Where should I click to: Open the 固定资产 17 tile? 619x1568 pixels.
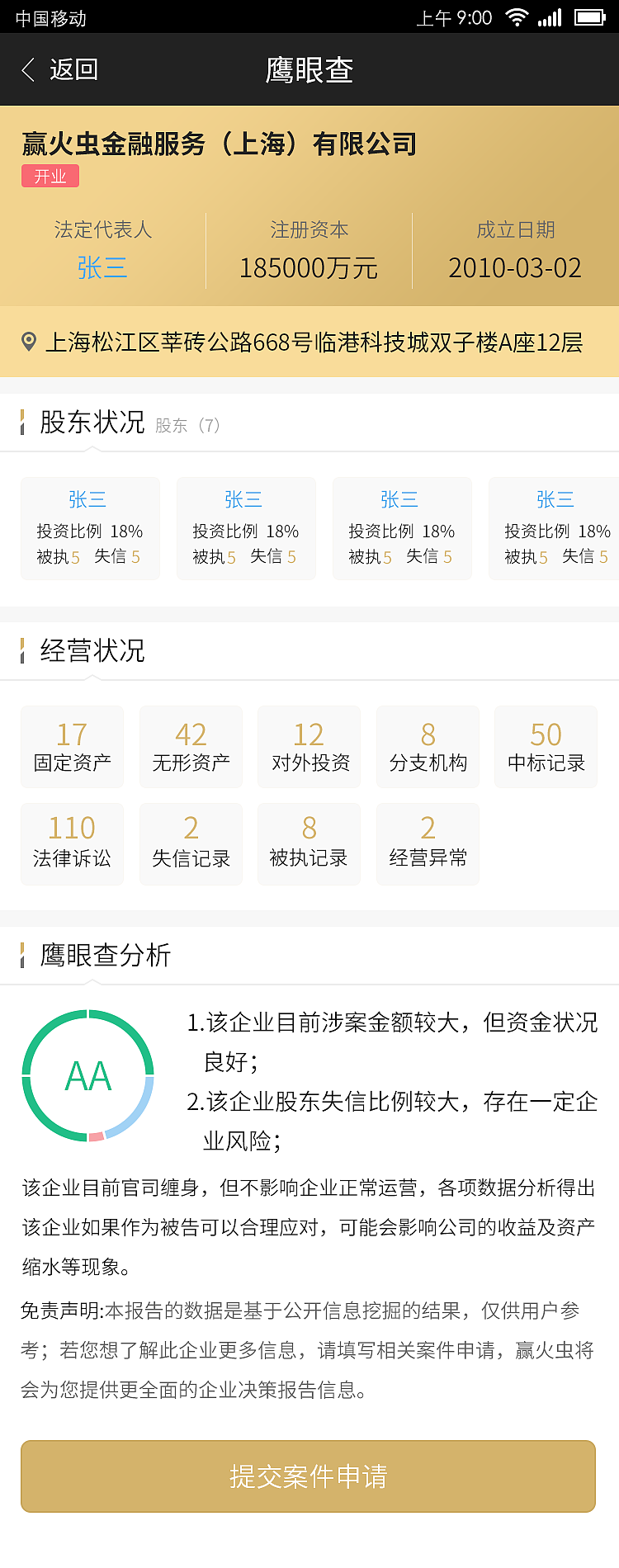(73, 747)
